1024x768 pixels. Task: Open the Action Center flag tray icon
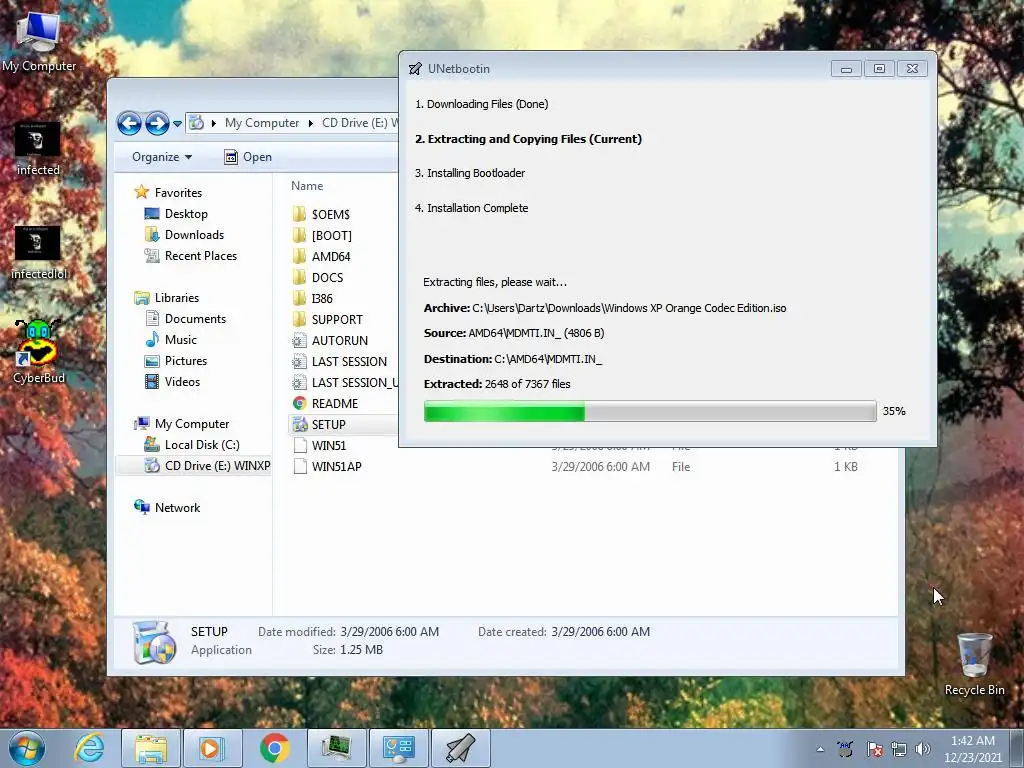click(x=874, y=748)
